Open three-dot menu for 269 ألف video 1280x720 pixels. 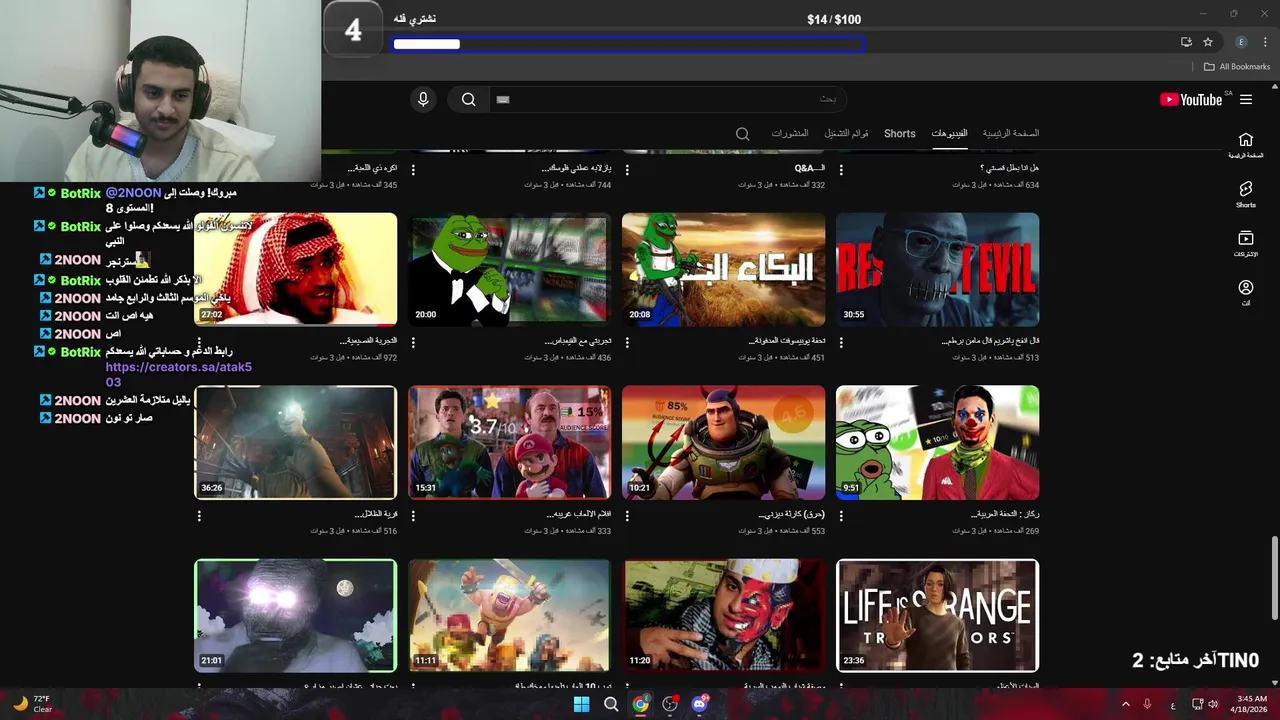point(841,516)
